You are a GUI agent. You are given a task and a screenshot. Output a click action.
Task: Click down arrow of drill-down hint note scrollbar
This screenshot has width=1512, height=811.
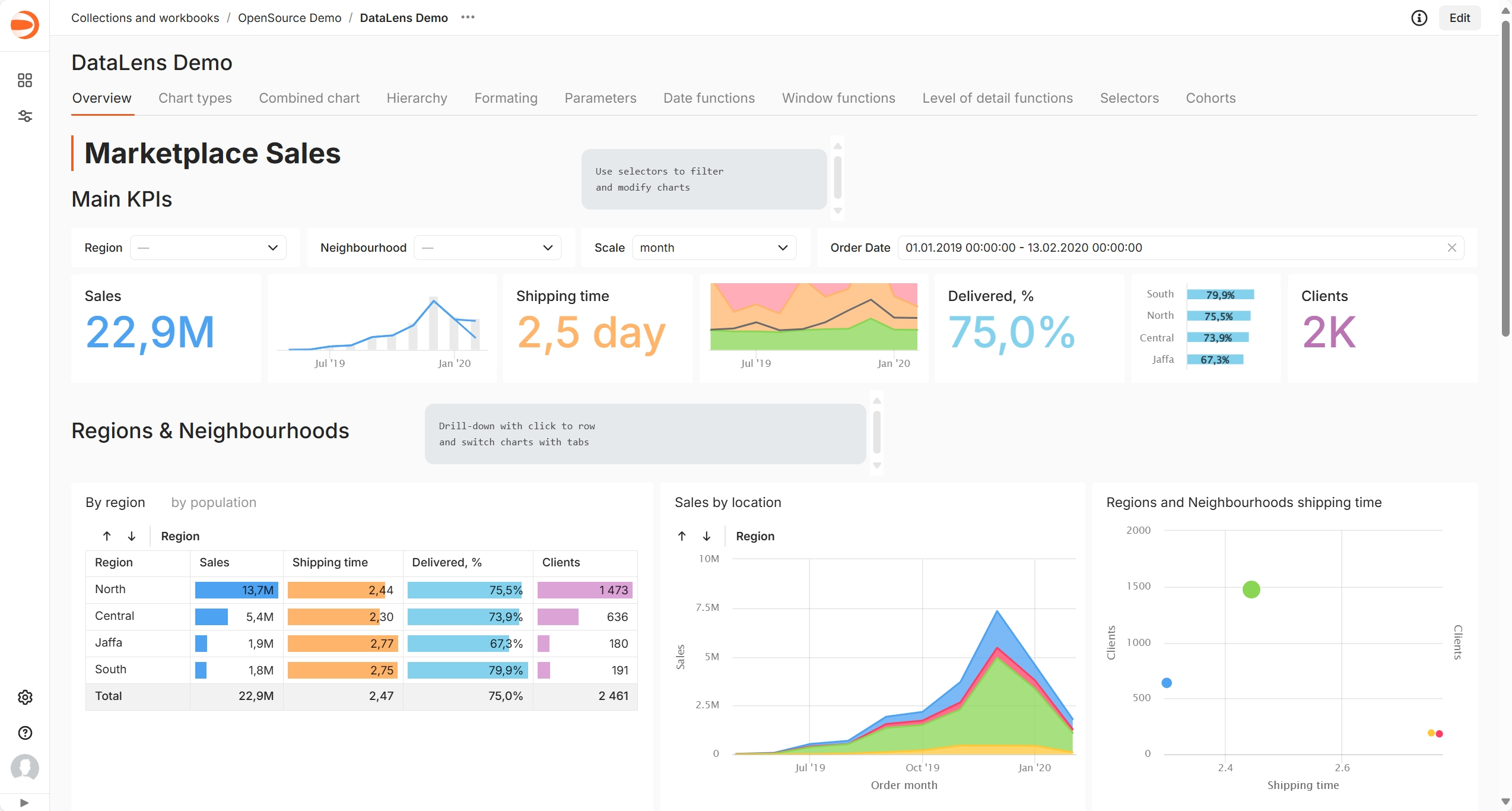click(x=877, y=465)
